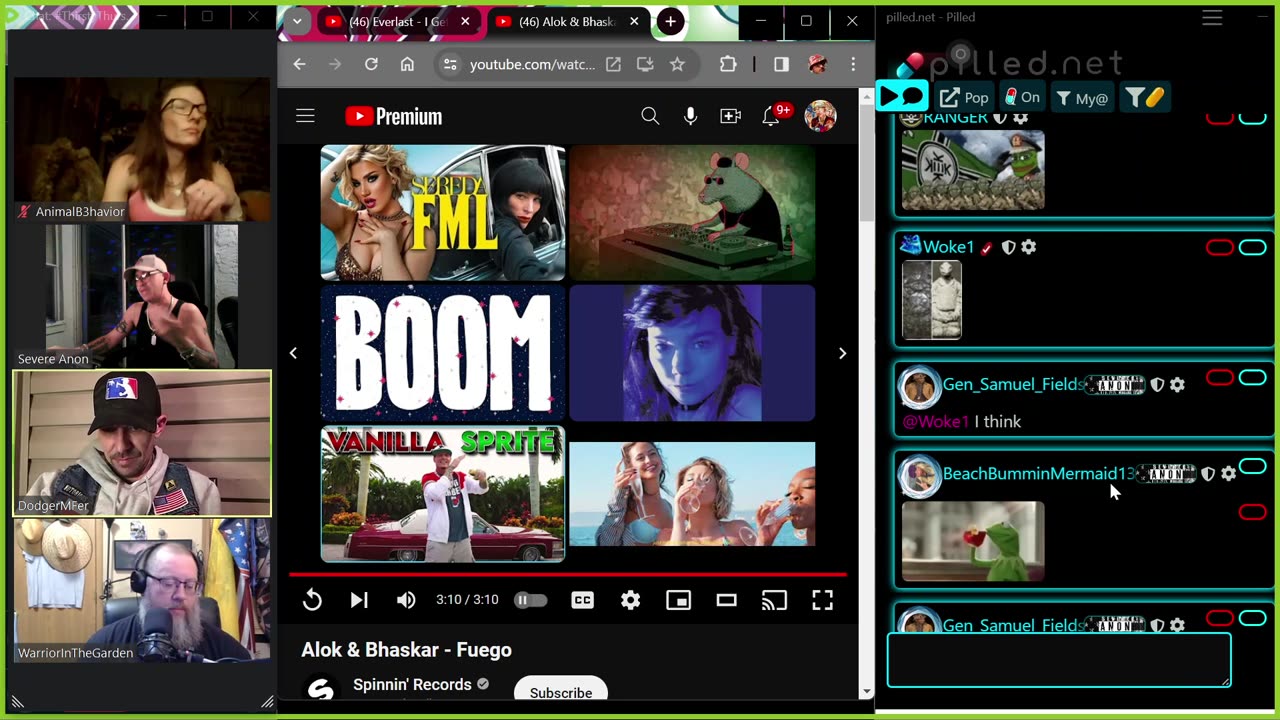This screenshot has width=1280, height=720.
Task: Click cyan pill on BeachBumminMermaid13 message
Action: [1252, 467]
